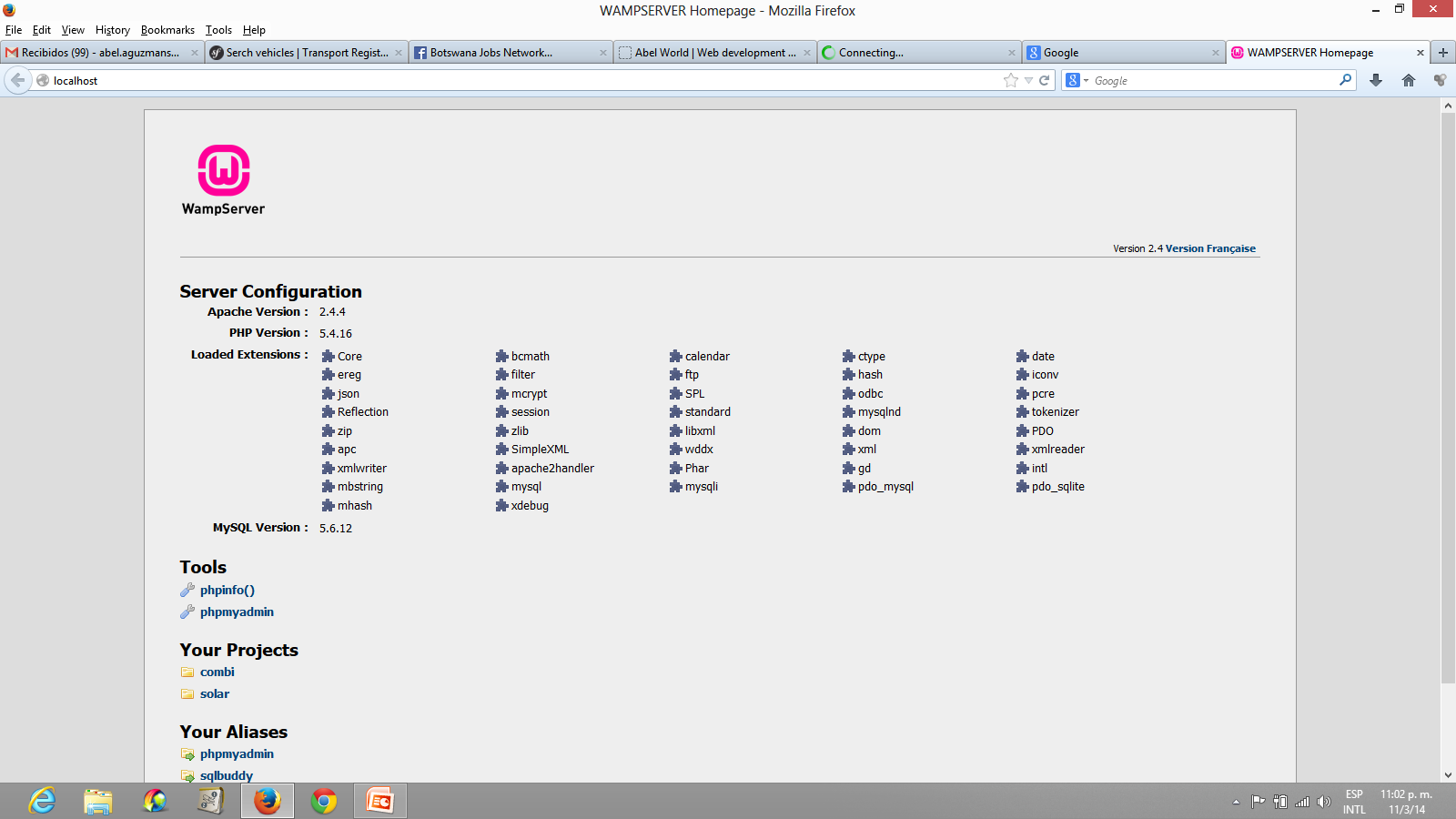Click the taskbar clock showing 11:02 p. m.
Viewport: 1456px width, 819px height.
pyautogui.click(x=1406, y=802)
